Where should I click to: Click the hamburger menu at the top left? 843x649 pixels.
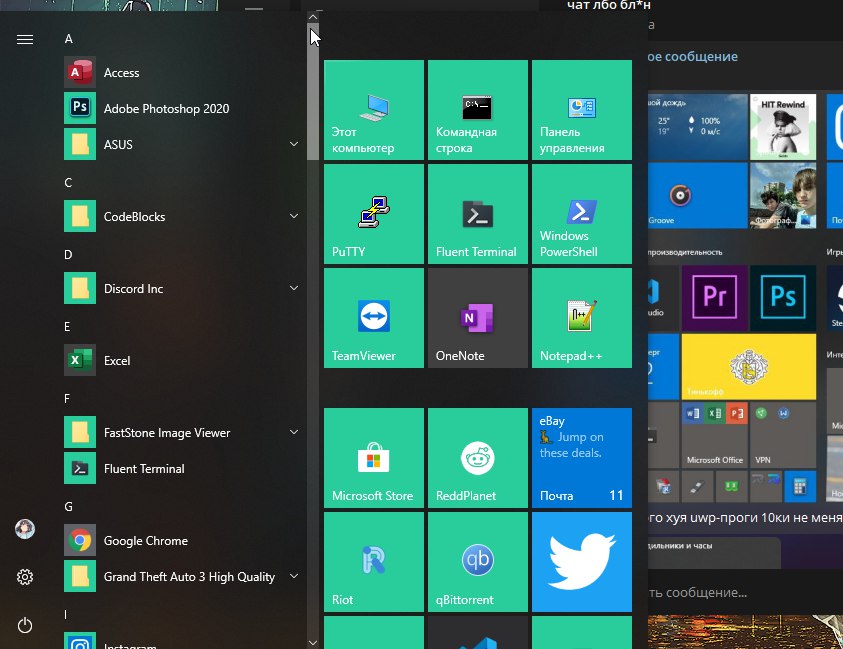[x=25, y=39]
